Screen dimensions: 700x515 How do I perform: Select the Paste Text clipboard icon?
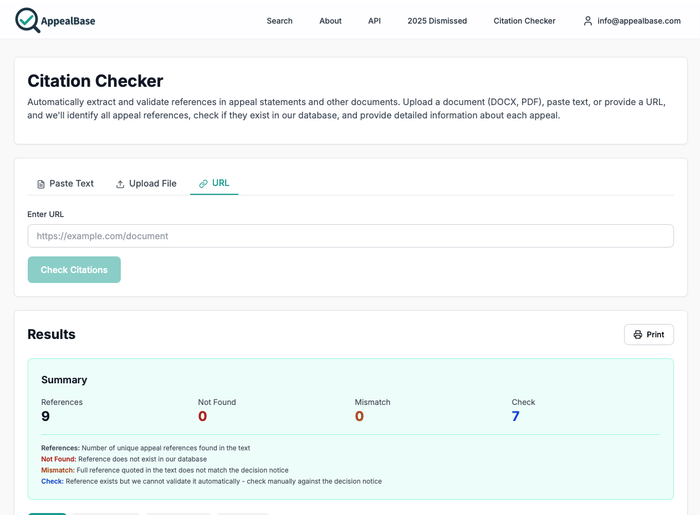41,184
